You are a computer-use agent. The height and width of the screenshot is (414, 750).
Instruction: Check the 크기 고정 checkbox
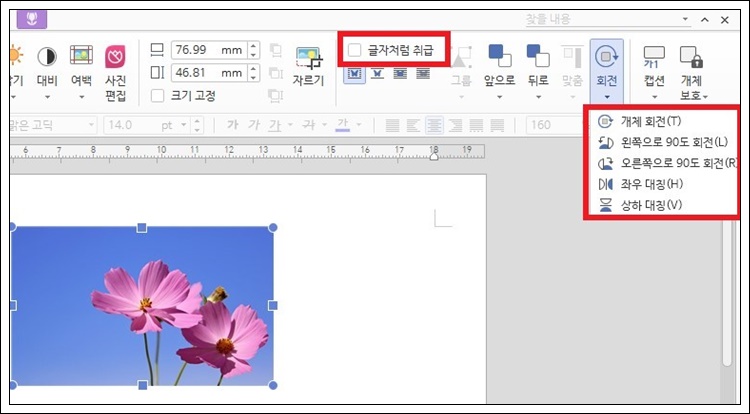tap(157, 96)
